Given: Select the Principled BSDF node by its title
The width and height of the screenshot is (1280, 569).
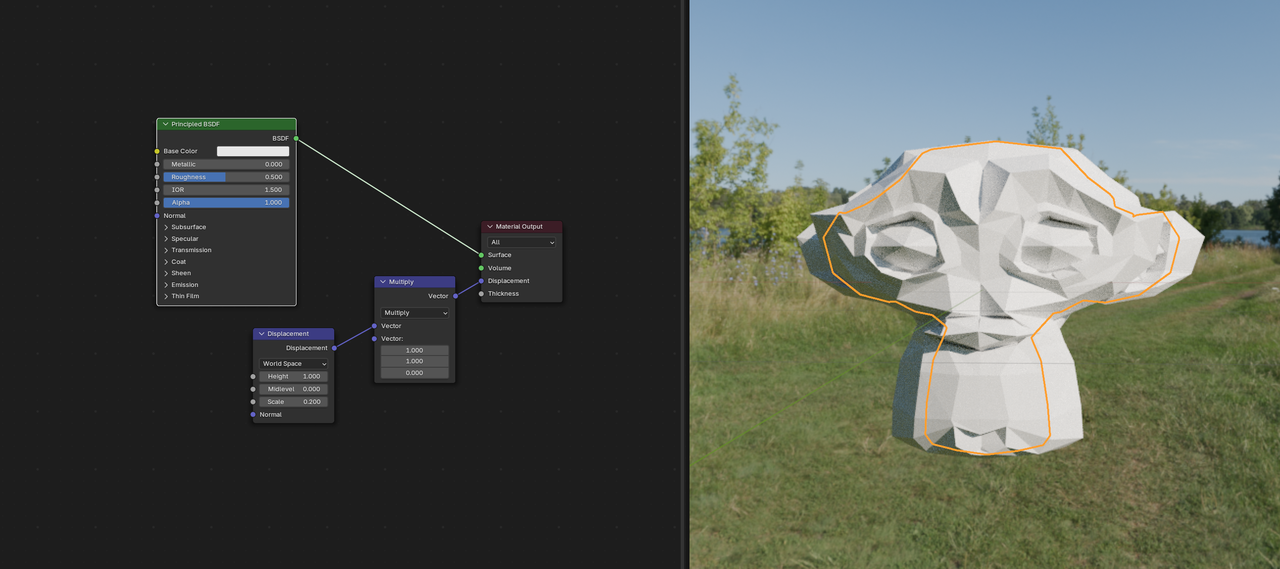Looking at the screenshot, I should pyautogui.click(x=195, y=124).
